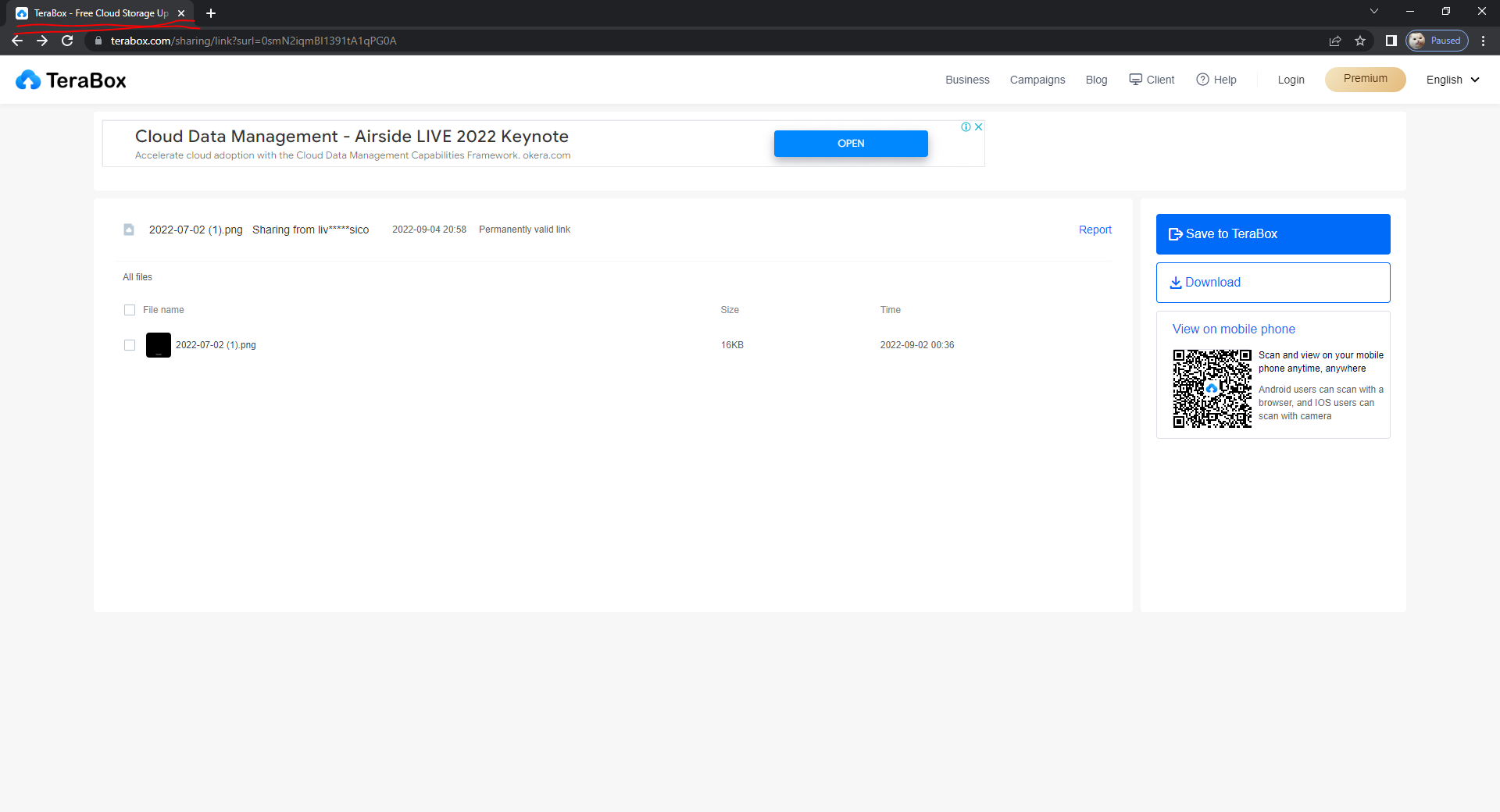1500x812 pixels.
Task: Bookmark this page with the star icon
Action: [x=1360, y=41]
